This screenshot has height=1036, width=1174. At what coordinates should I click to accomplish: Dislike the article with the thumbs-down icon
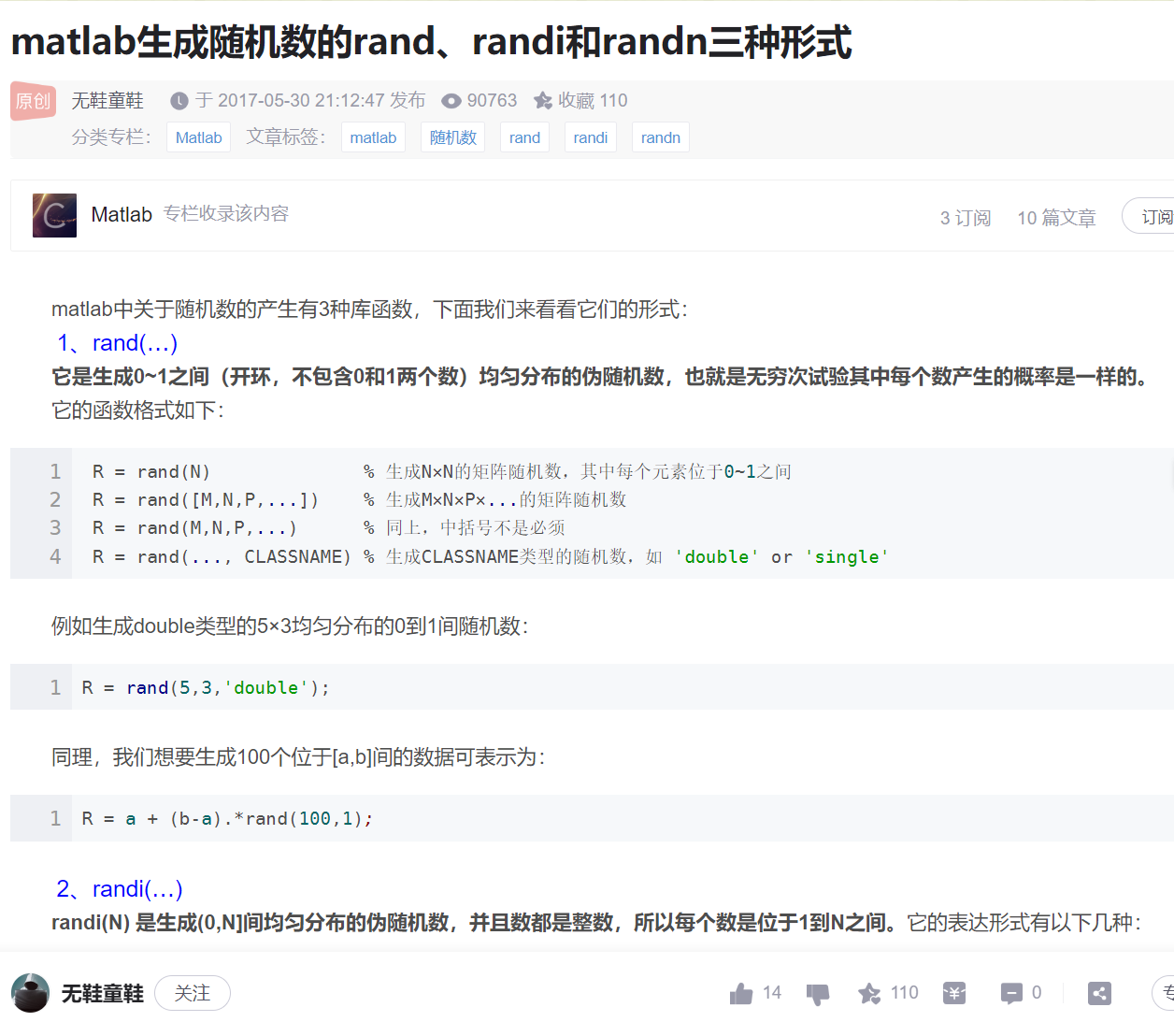point(817,993)
